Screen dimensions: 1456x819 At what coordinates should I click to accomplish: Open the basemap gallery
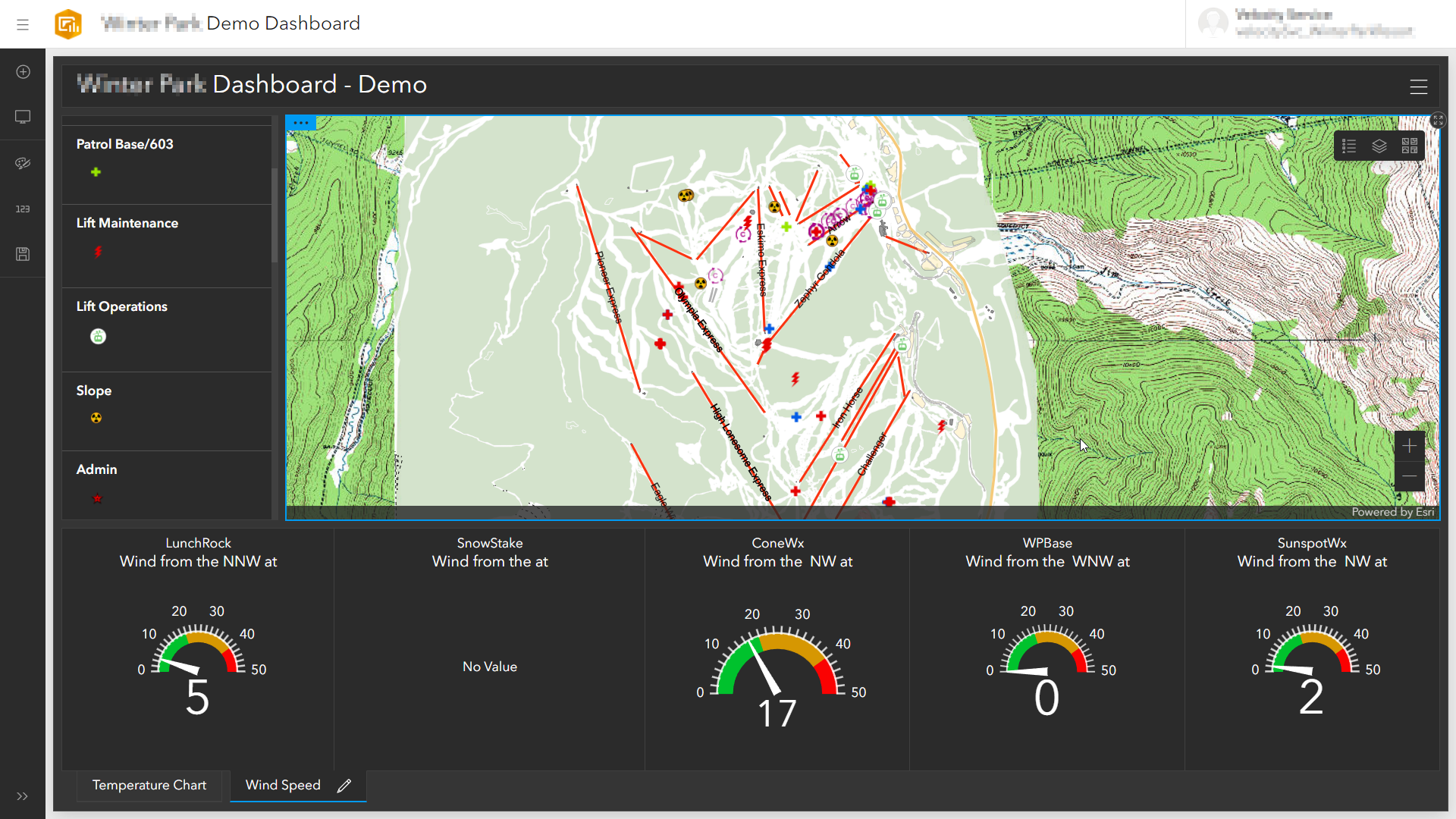point(1410,146)
